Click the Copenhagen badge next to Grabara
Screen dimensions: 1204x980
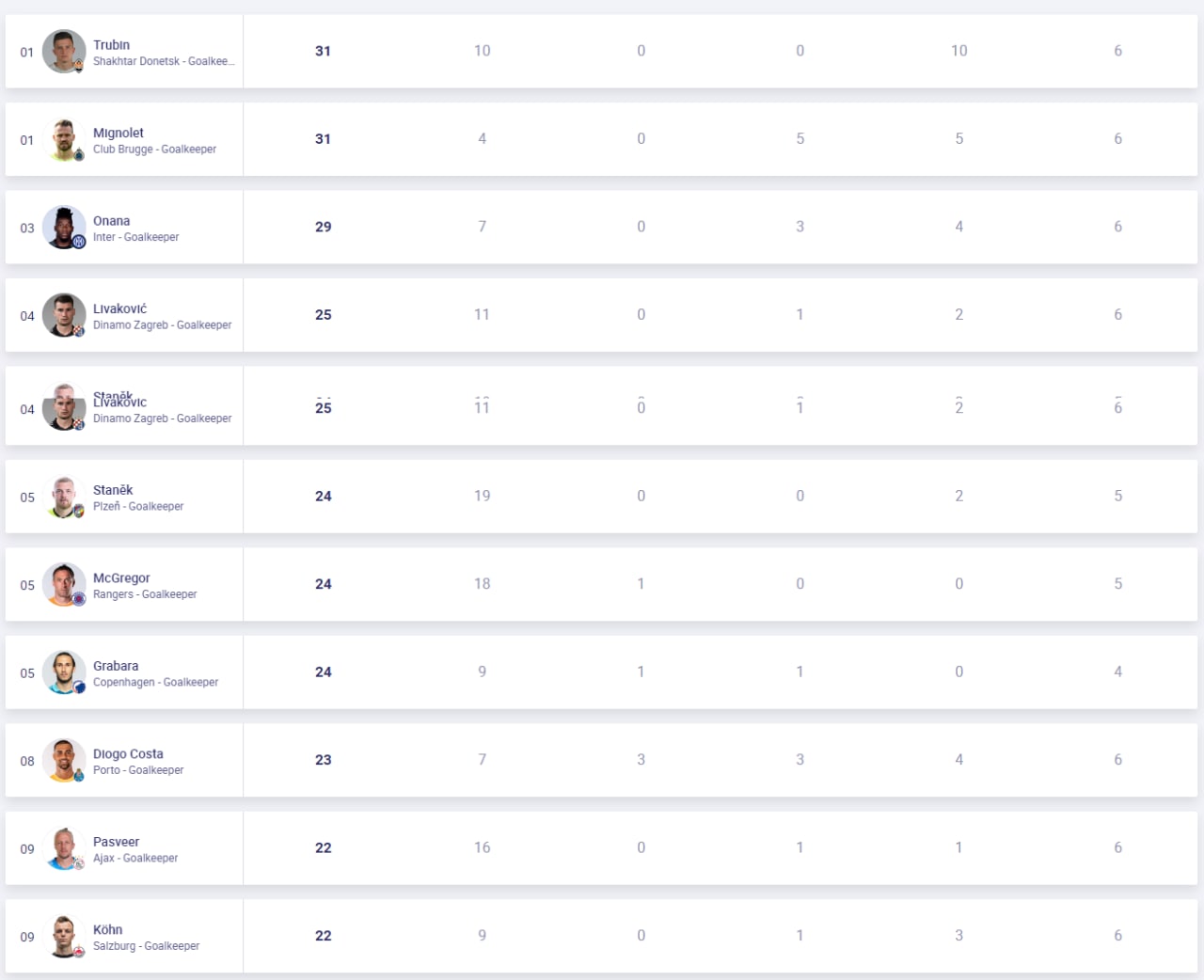(x=79, y=687)
